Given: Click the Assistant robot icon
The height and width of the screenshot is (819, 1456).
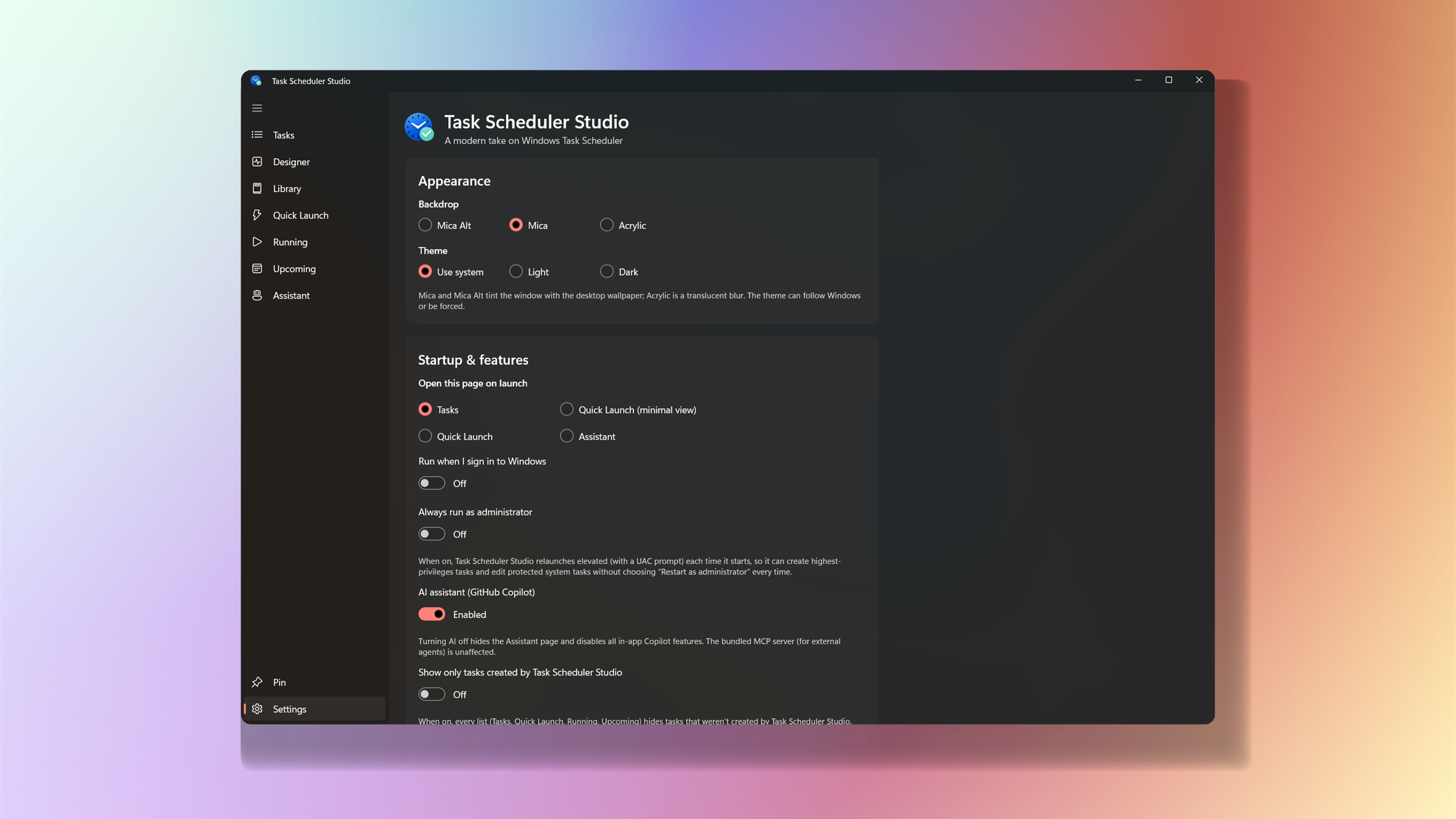Looking at the screenshot, I should (257, 295).
